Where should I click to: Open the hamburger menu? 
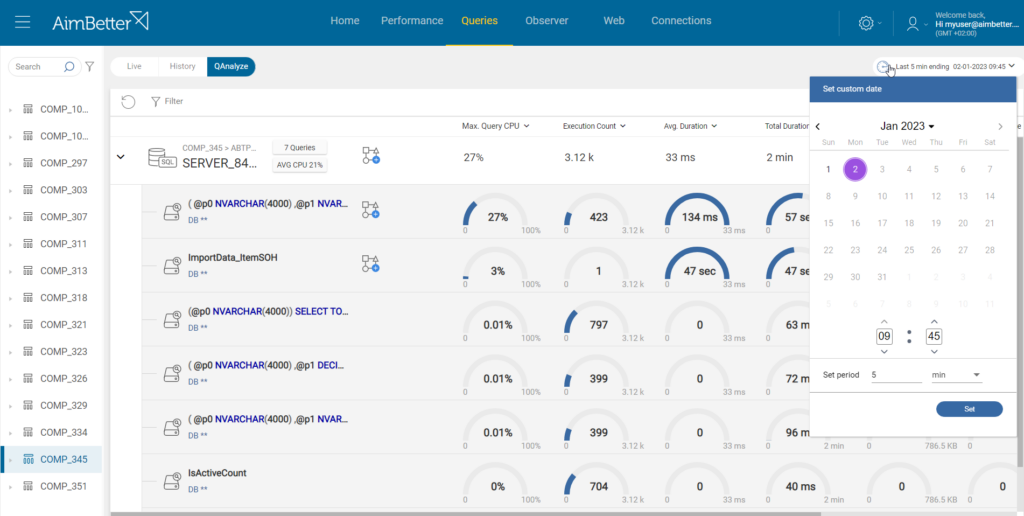(x=23, y=22)
